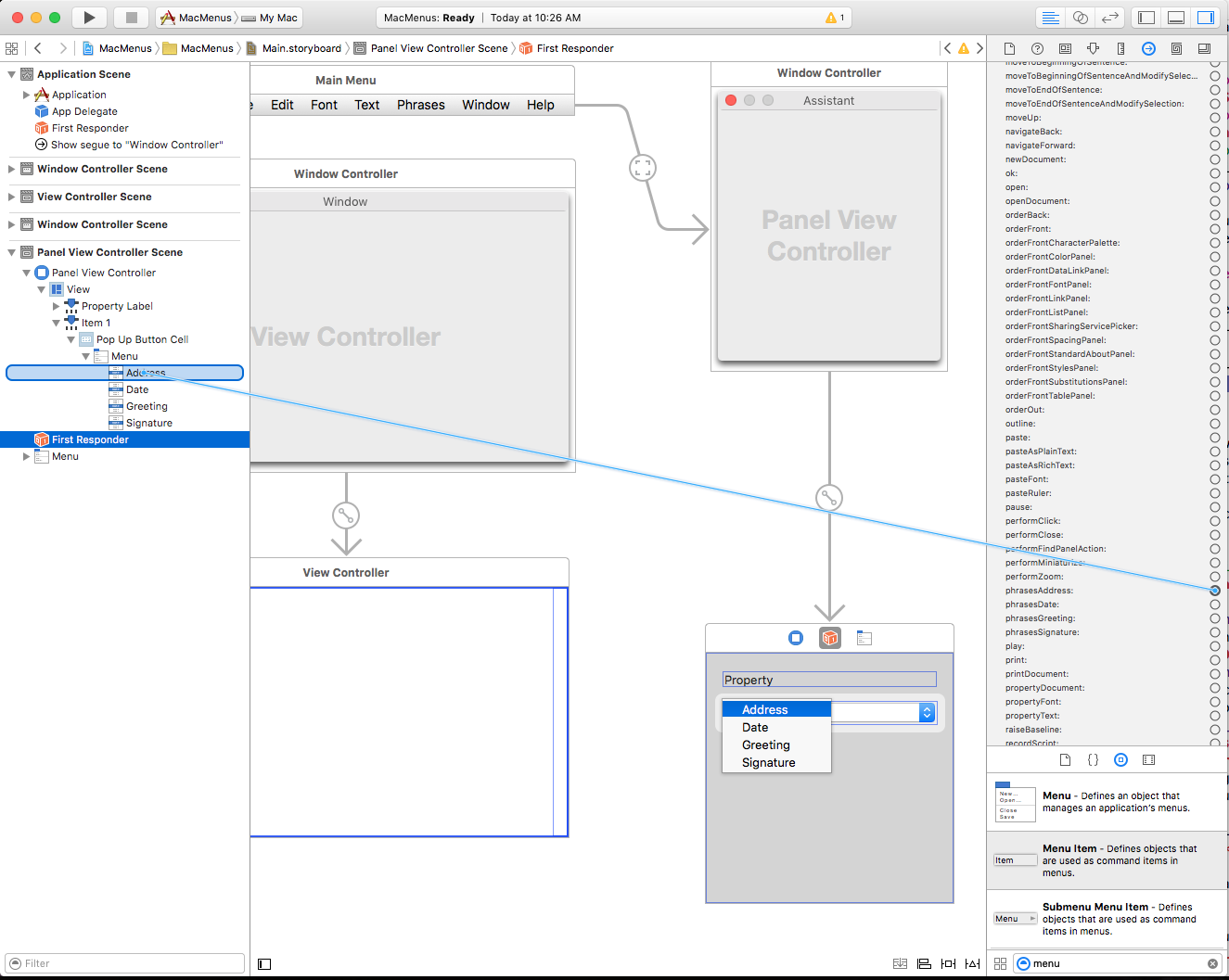Open the Bindings inspector
1229x980 pixels.
(x=1176, y=48)
